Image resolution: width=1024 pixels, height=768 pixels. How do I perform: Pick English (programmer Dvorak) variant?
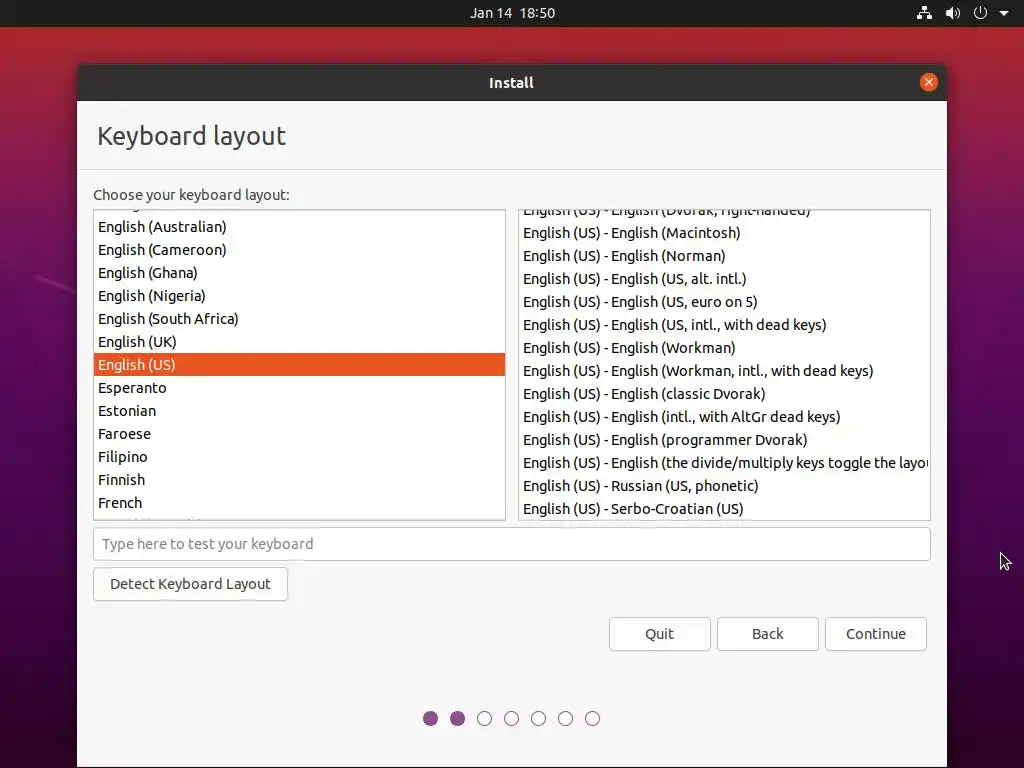pyautogui.click(x=724, y=440)
